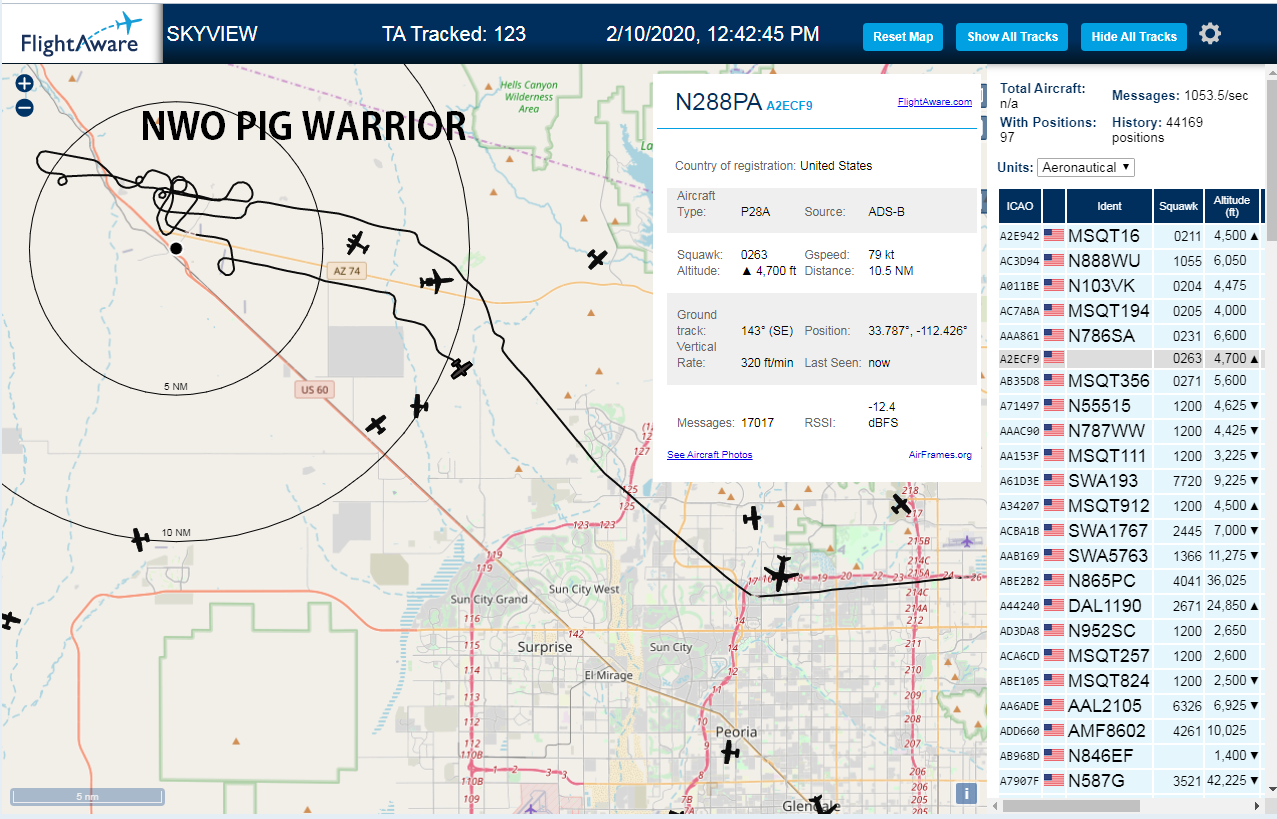
Task: Select N587G in the aircraft list
Action: (1097, 781)
